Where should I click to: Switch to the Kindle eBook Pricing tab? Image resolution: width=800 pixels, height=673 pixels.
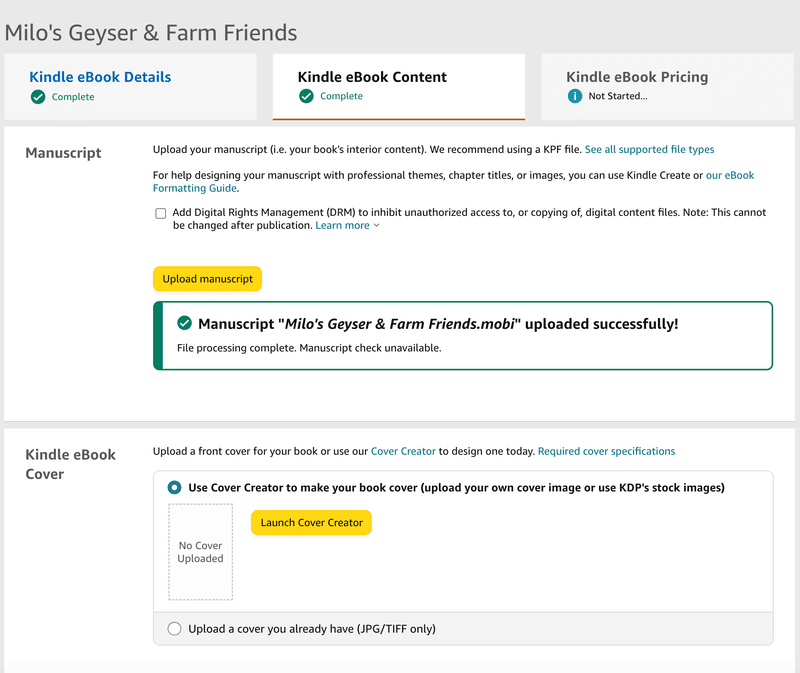pyautogui.click(x=637, y=77)
